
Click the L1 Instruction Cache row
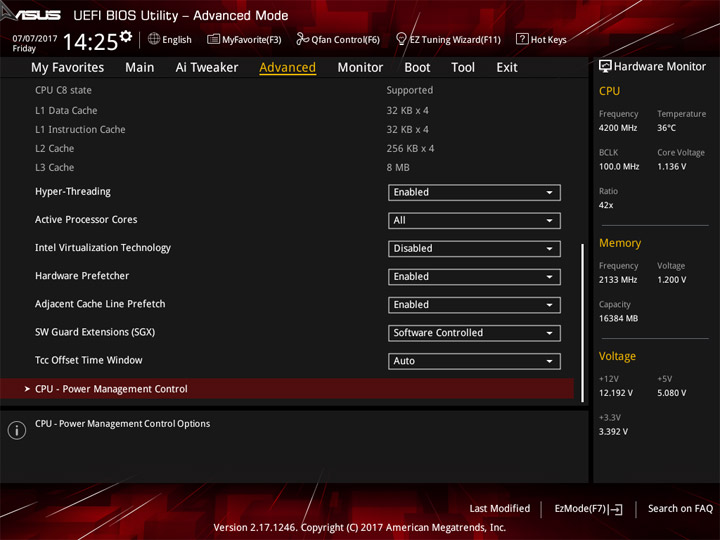pyautogui.click(x=287, y=129)
